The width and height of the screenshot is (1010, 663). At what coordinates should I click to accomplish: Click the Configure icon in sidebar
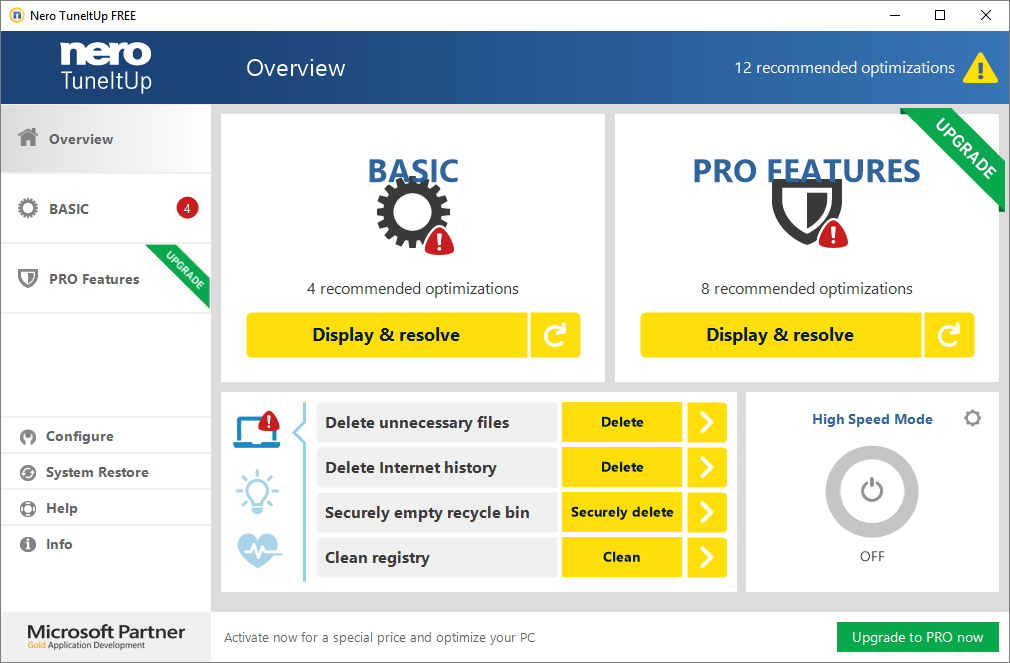[x=28, y=437]
